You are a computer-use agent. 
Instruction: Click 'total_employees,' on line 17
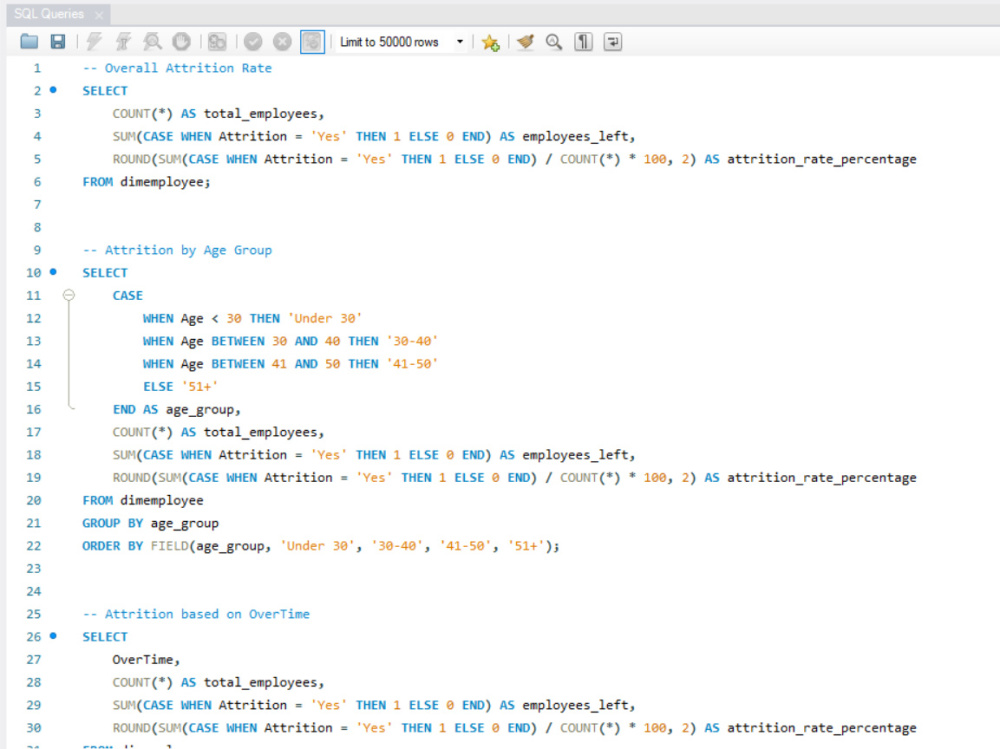tap(264, 433)
